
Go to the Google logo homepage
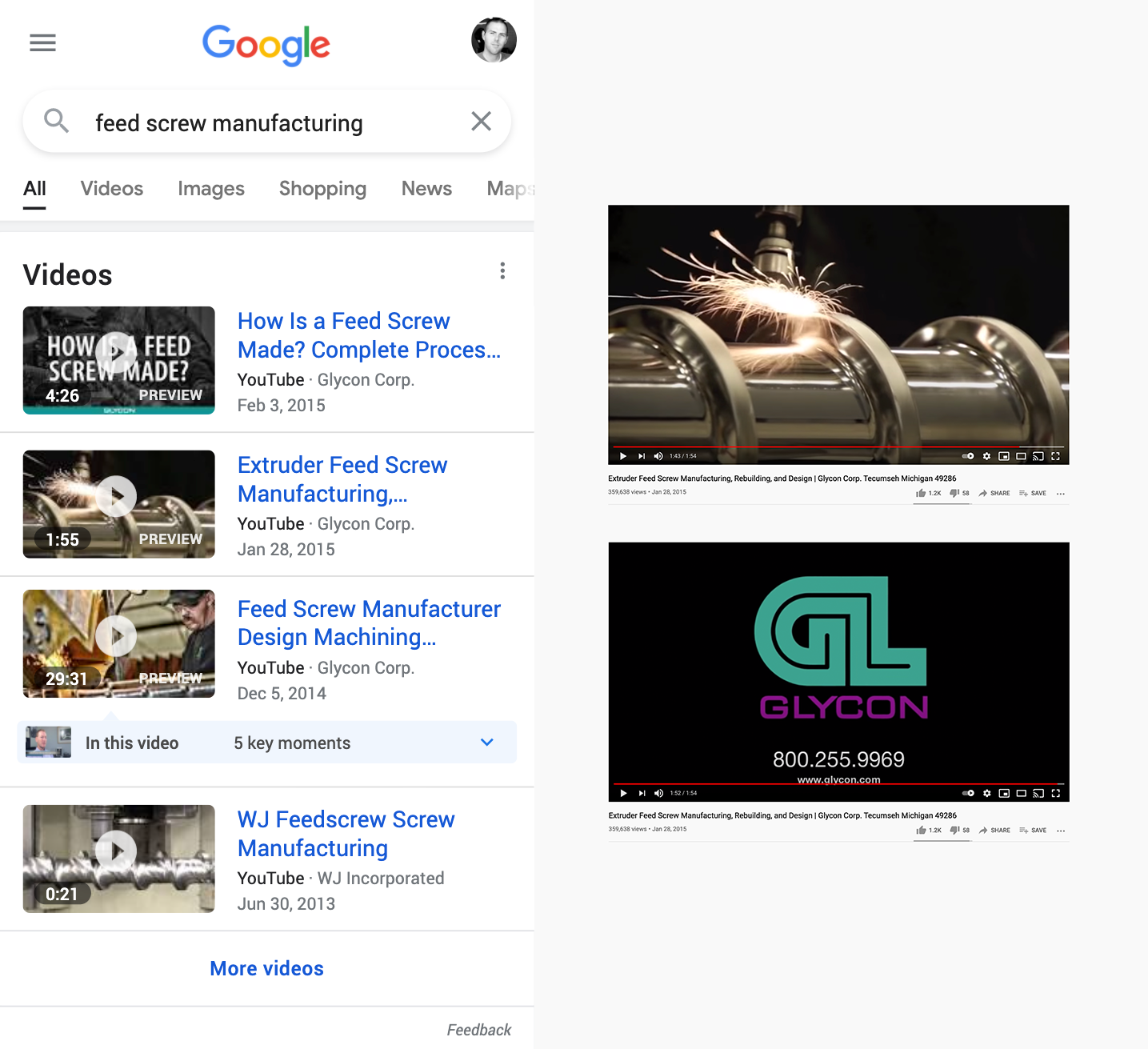click(266, 45)
